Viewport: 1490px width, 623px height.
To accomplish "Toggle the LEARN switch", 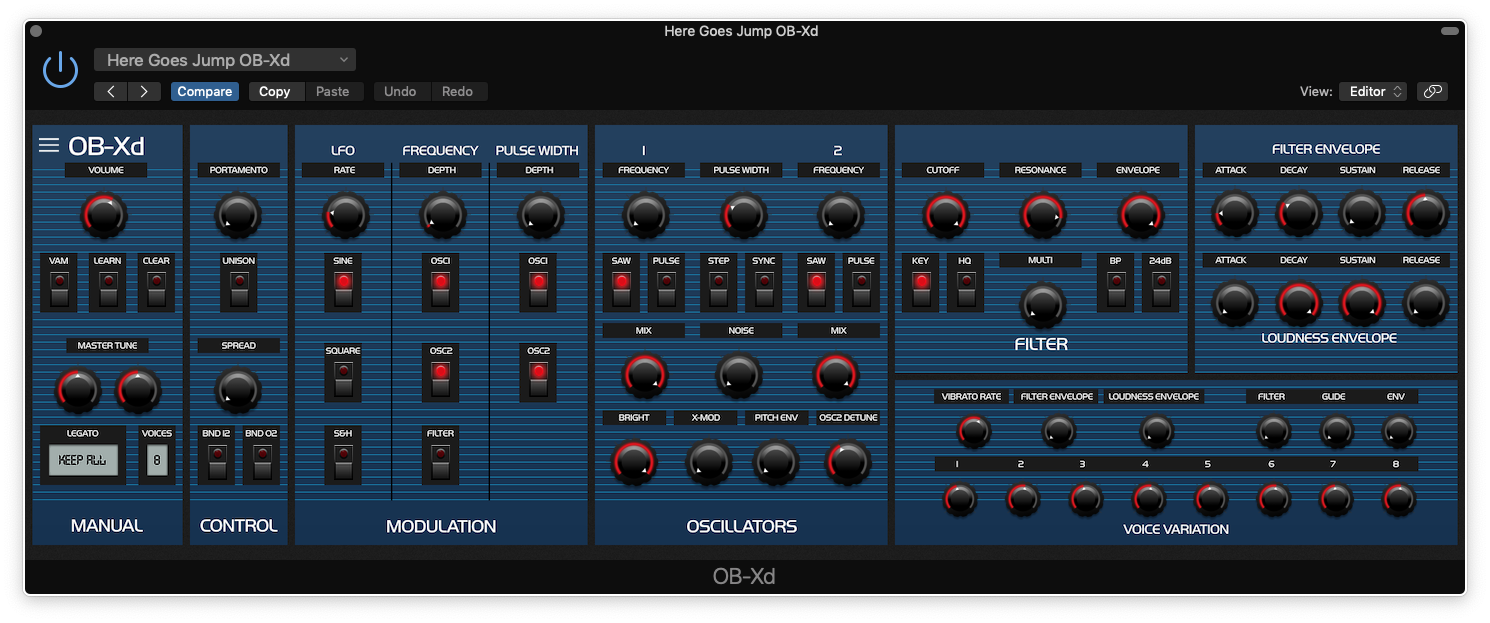I will tap(108, 289).
